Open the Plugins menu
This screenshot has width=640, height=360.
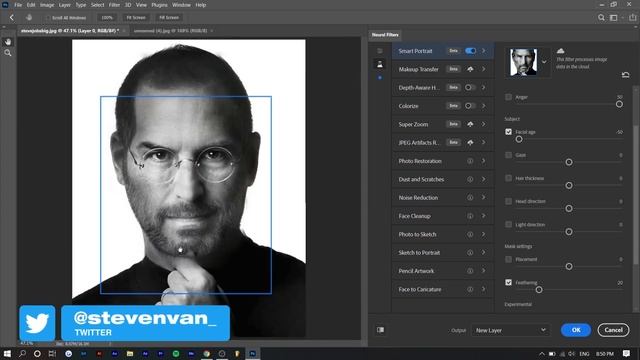[159, 5]
